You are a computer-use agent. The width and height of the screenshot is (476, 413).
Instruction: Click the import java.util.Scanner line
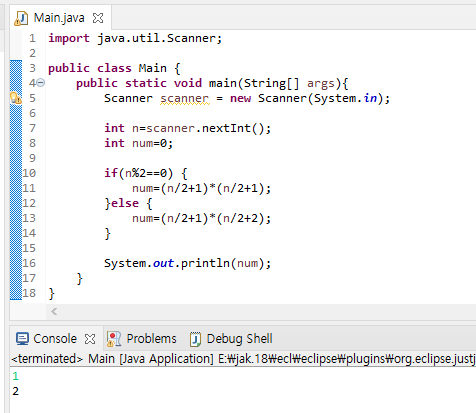tap(135, 38)
